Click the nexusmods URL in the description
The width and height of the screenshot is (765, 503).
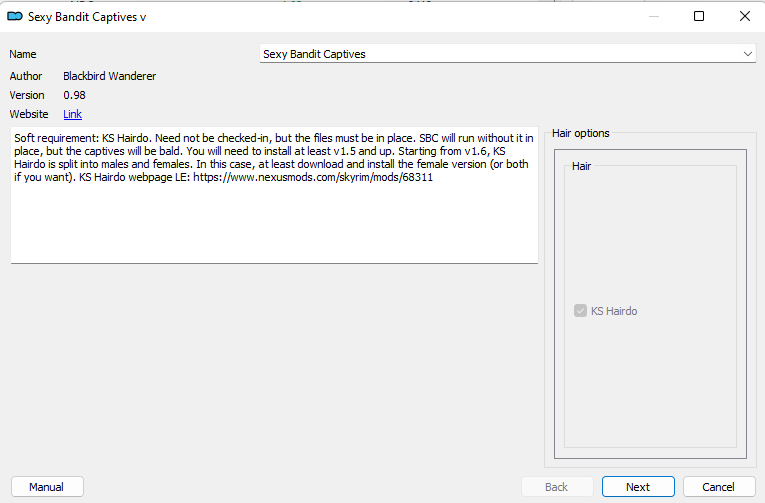tap(313, 177)
